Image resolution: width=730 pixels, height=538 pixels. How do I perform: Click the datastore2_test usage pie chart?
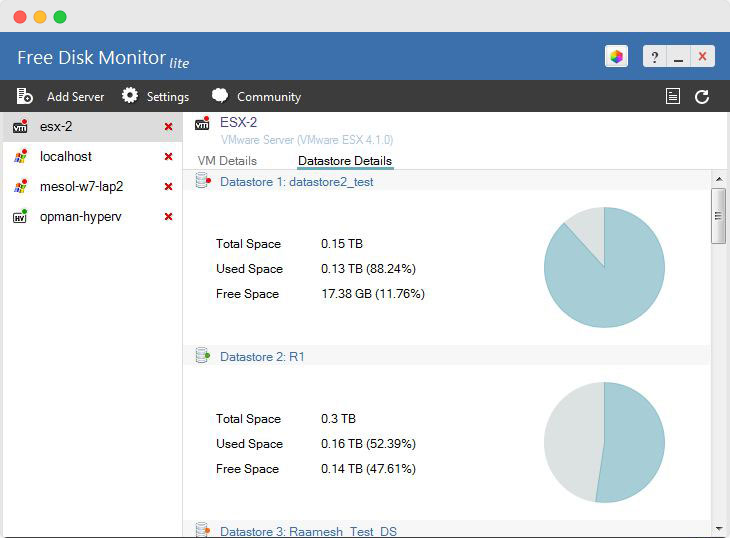coord(604,267)
